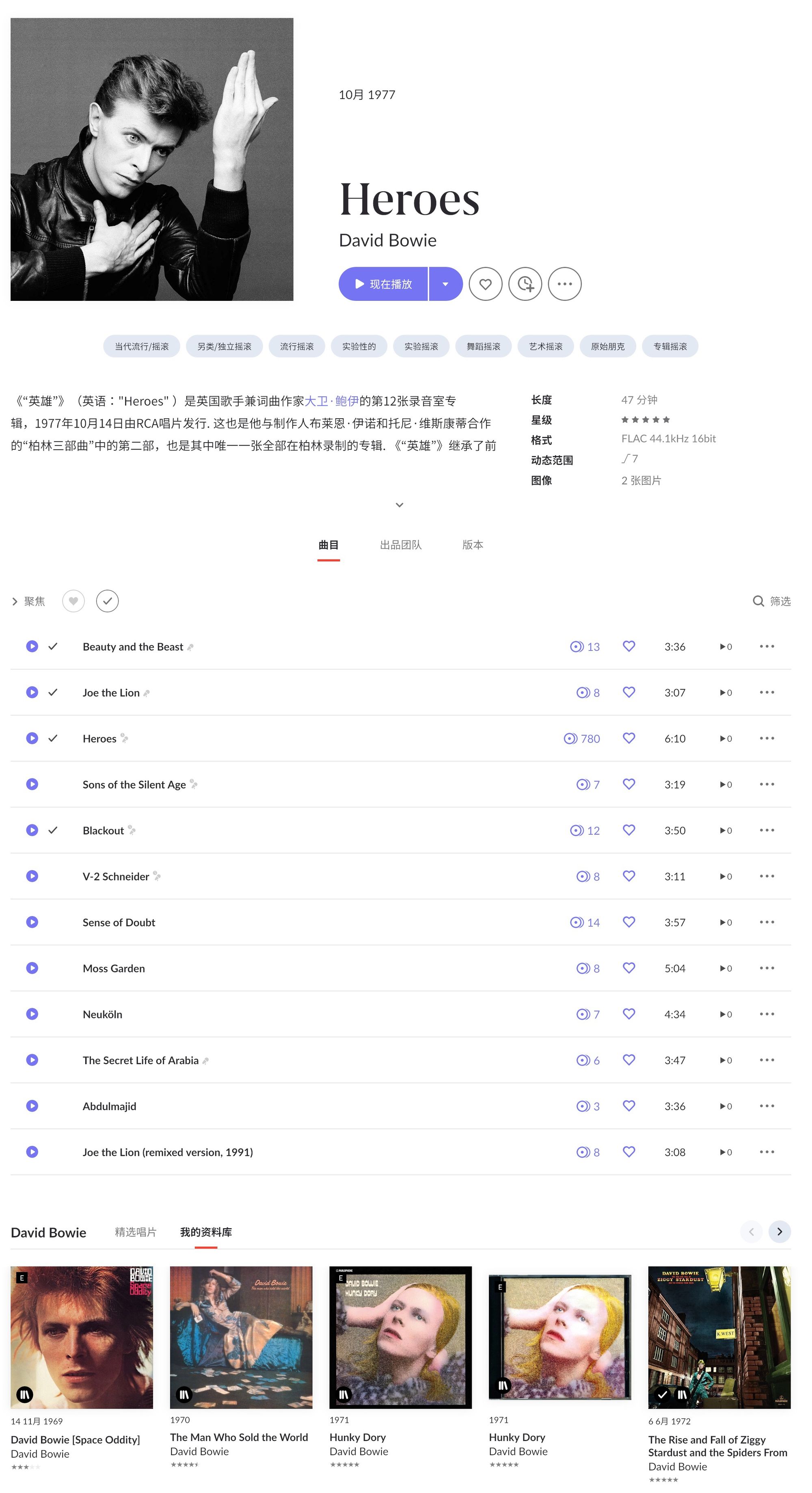This screenshot has height=1493, width=812.
Task: Open the Heroes album cover image
Action: click(x=152, y=160)
